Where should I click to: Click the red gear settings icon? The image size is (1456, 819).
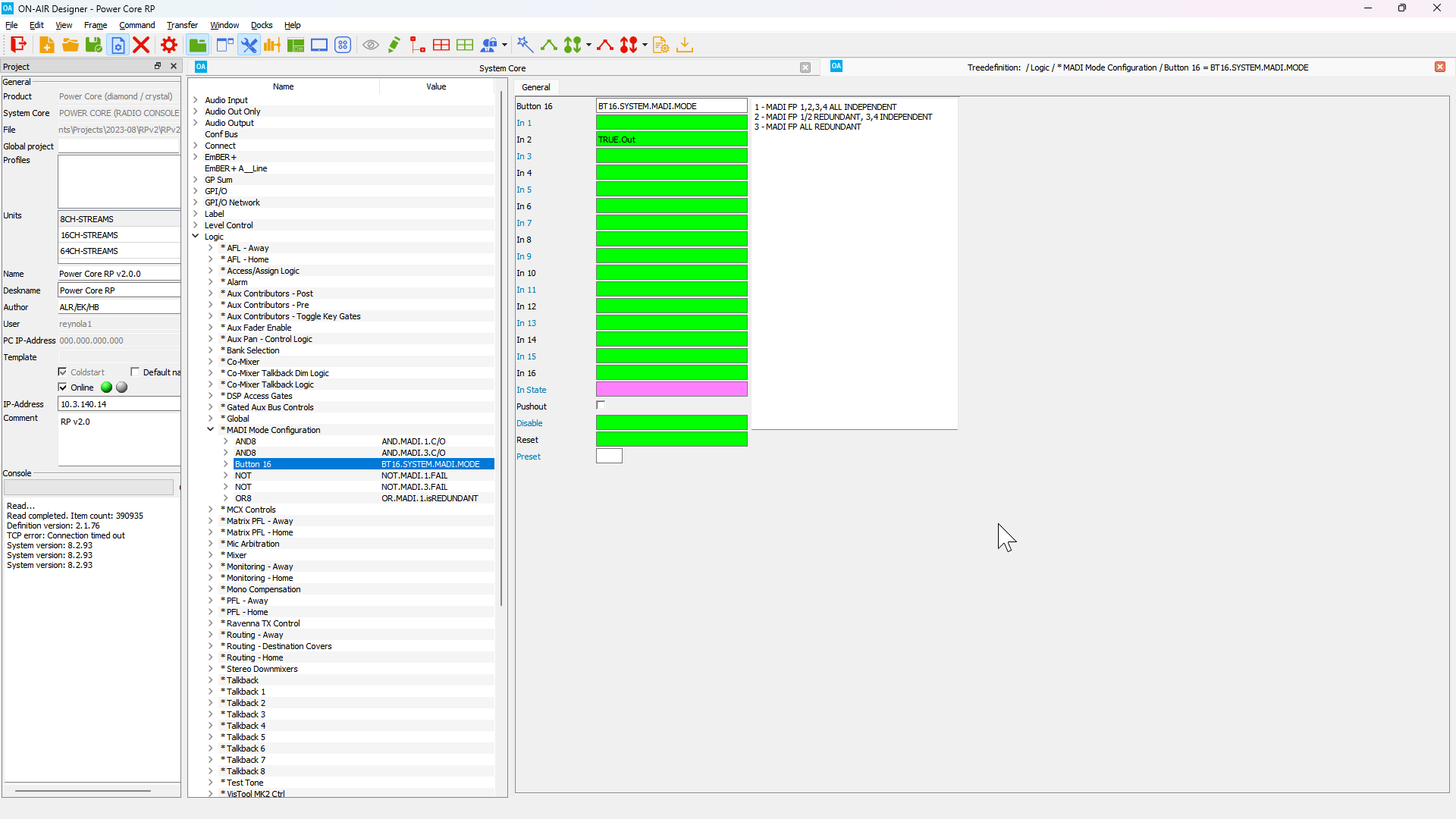point(169,45)
